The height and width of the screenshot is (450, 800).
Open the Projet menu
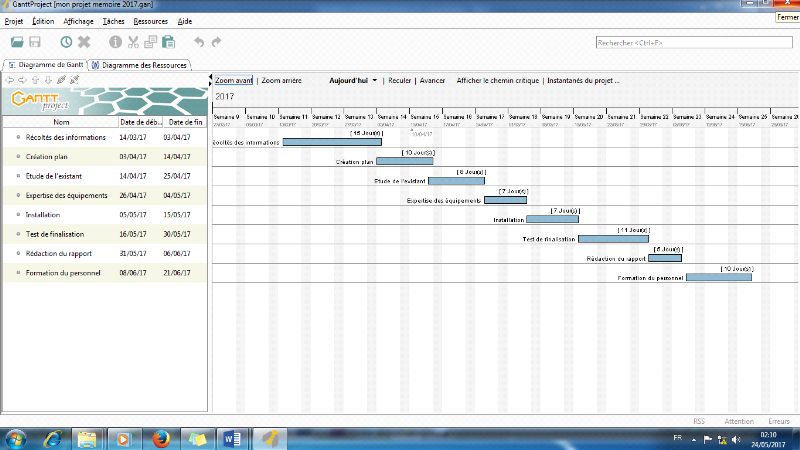click(x=14, y=21)
